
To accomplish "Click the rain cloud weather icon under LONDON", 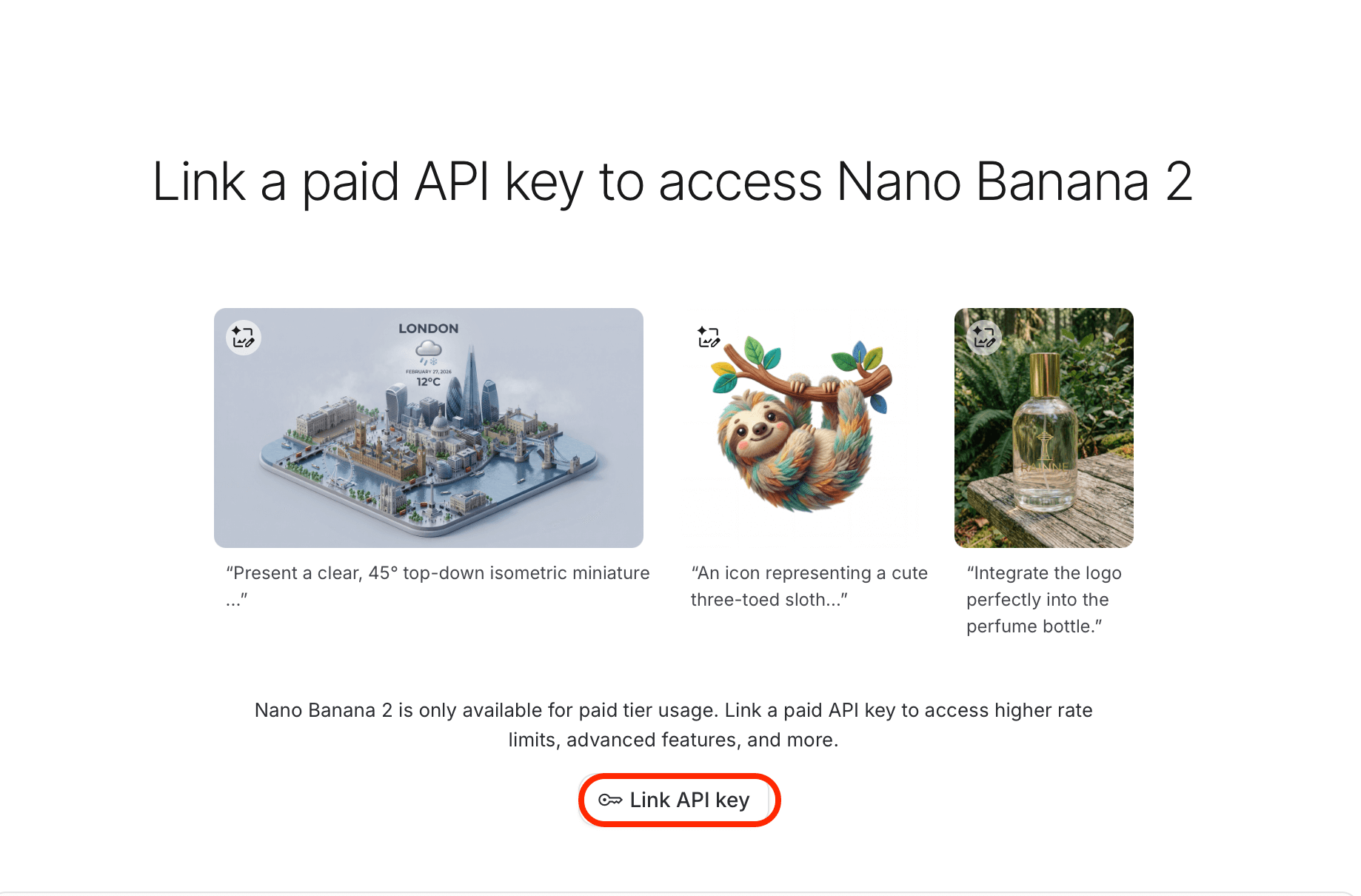I will click(428, 350).
